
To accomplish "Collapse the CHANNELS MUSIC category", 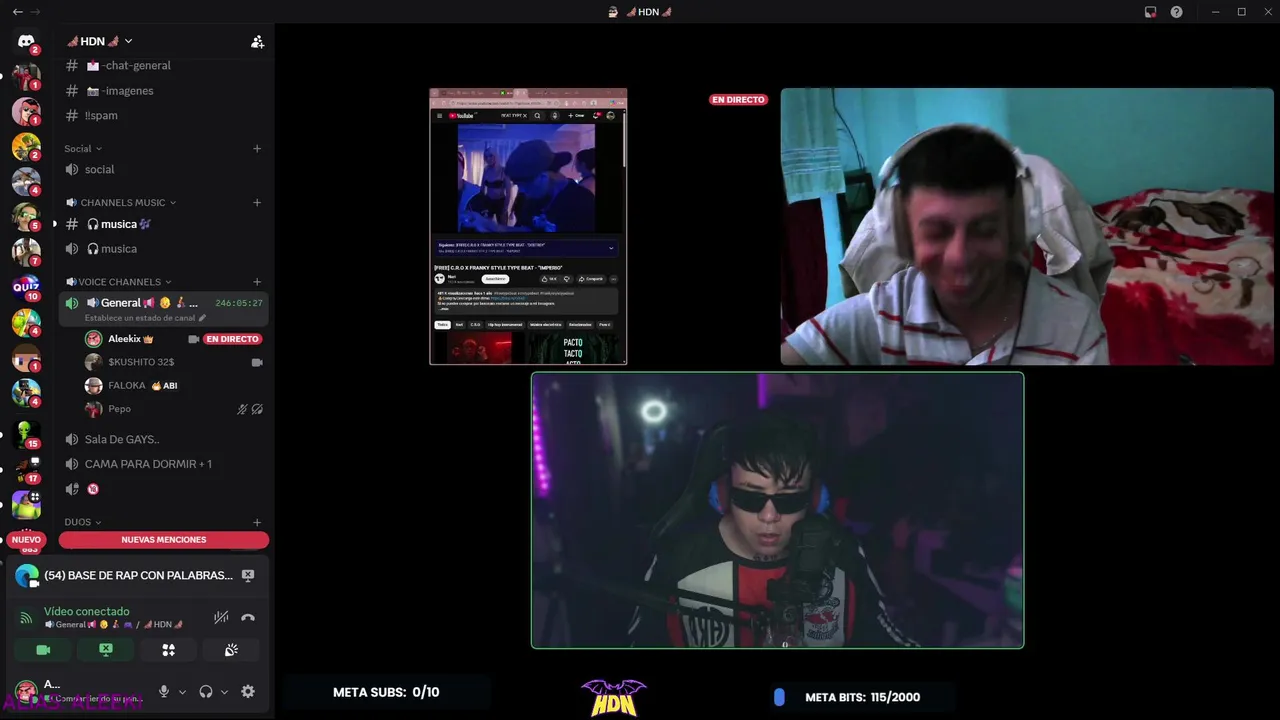I will click(x=121, y=202).
